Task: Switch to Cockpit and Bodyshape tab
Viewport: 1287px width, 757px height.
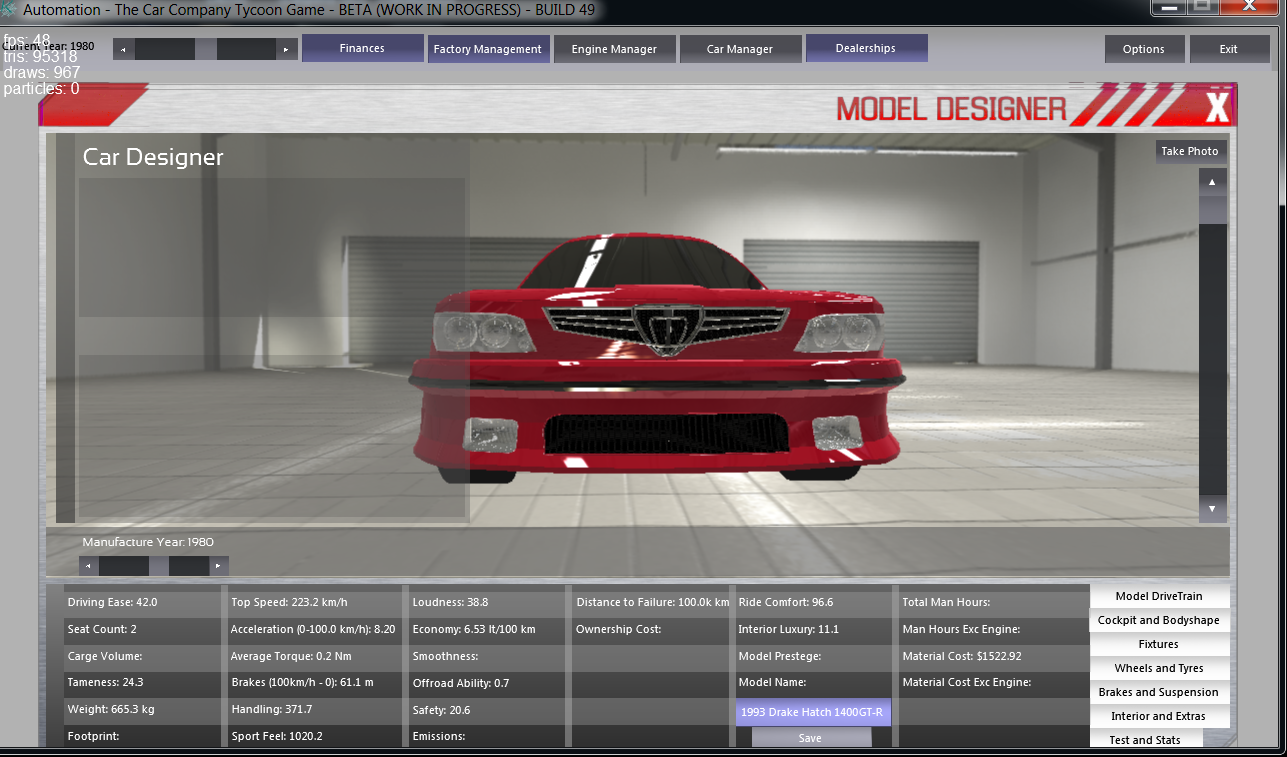Action: tap(1159, 620)
